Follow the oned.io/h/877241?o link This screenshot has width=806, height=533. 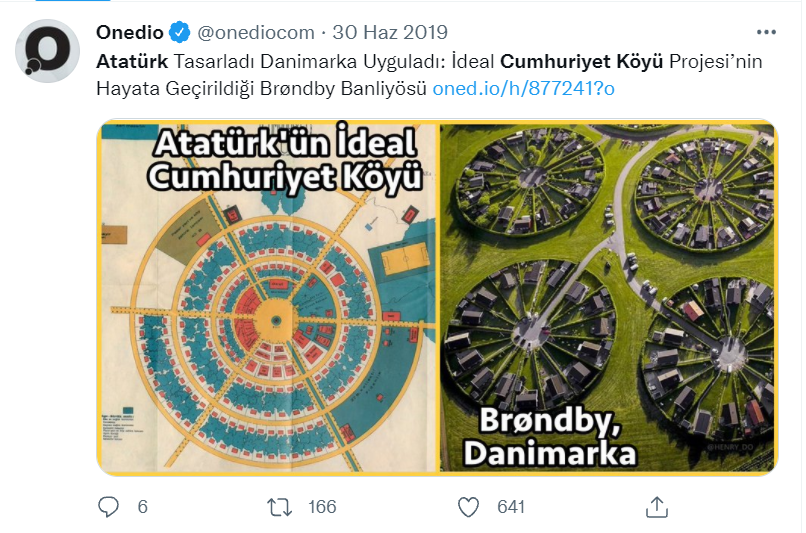pyautogui.click(x=523, y=88)
